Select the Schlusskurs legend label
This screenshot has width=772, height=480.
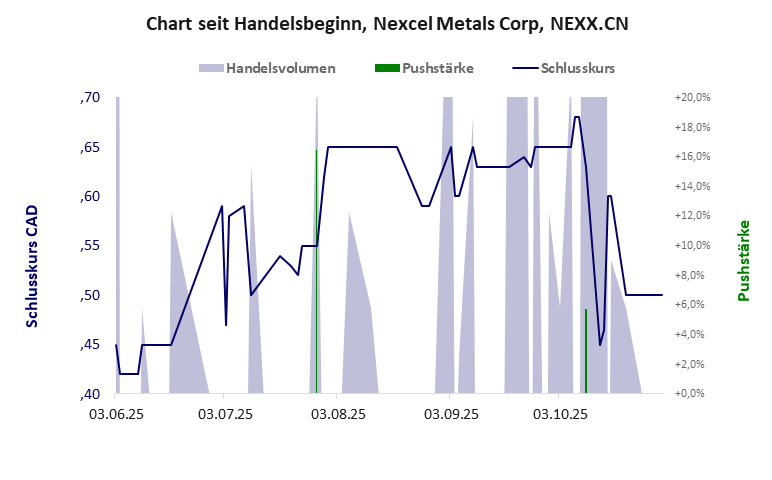577,69
